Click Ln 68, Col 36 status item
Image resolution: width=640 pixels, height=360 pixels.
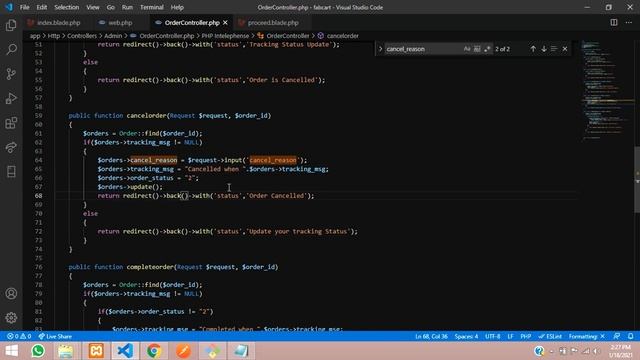(x=431, y=336)
